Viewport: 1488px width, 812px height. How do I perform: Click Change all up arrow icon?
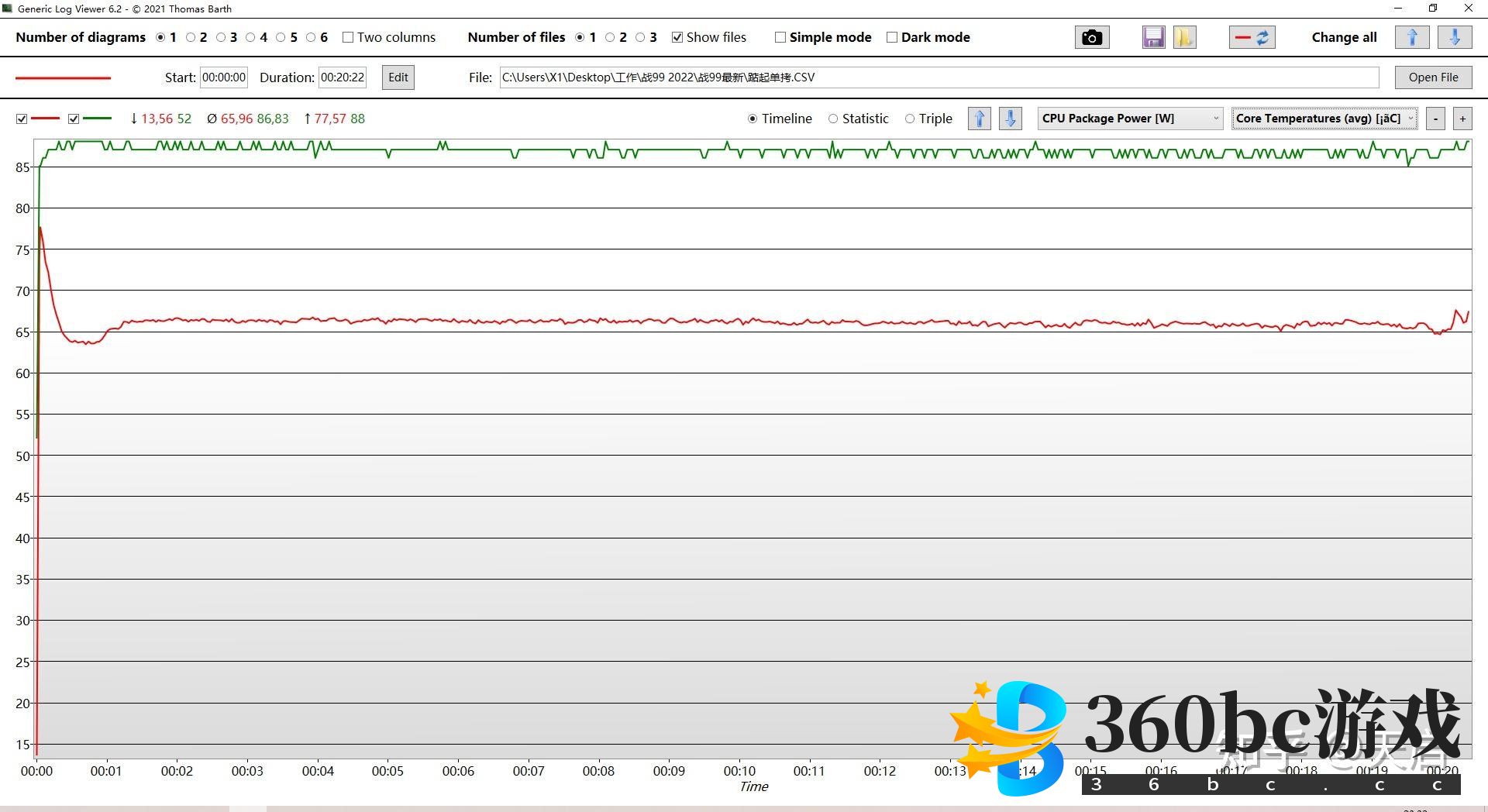pyautogui.click(x=1411, y=37)
